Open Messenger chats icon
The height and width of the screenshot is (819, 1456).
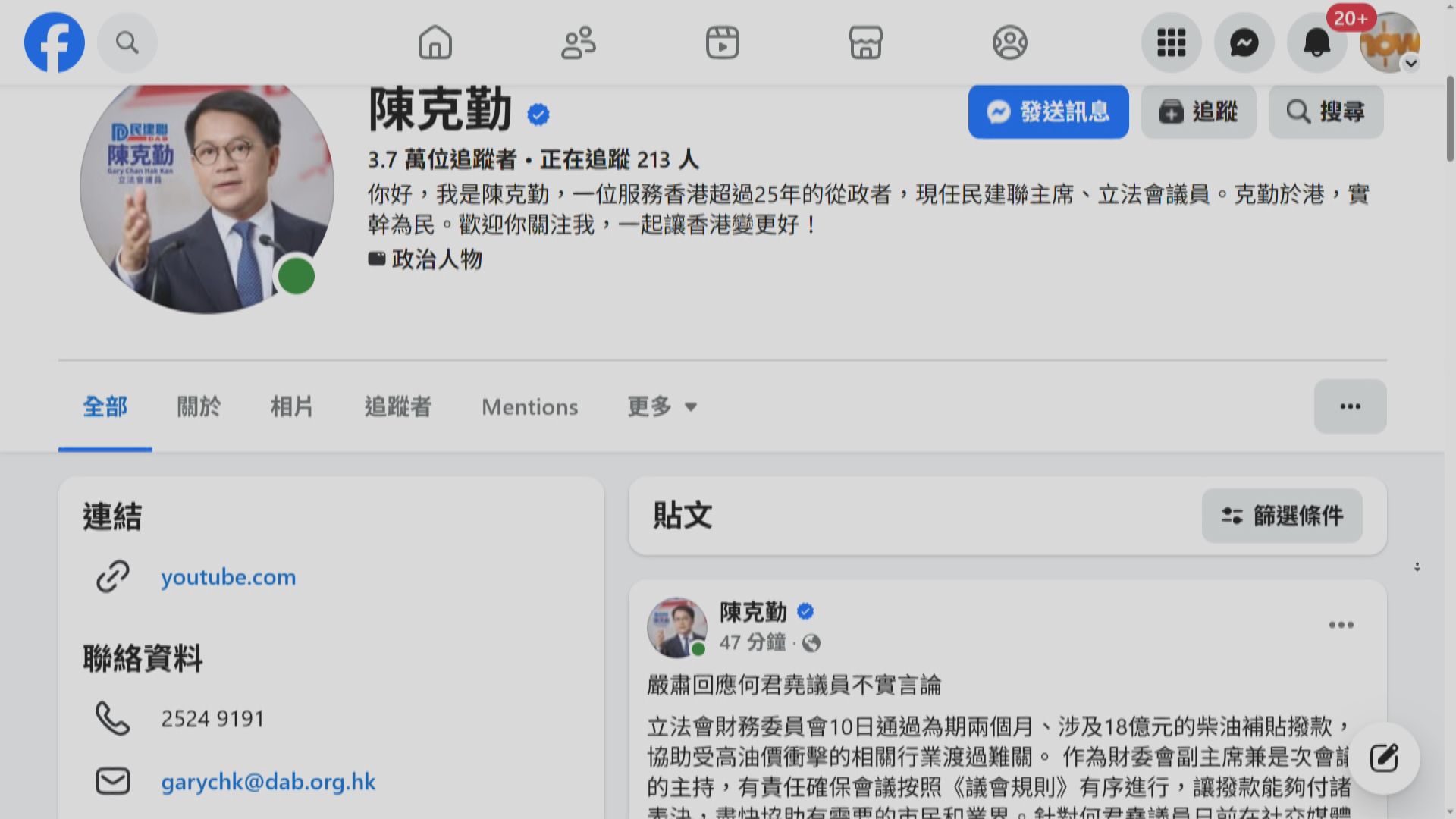click(x=1244, y=42)
